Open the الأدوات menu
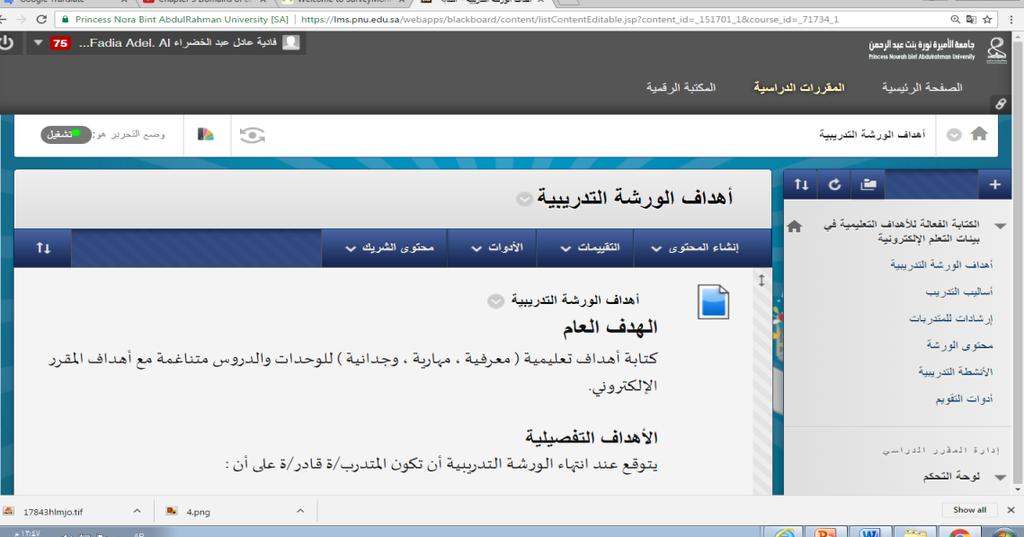Viewport: 1024px width, 537px height. 496,248
